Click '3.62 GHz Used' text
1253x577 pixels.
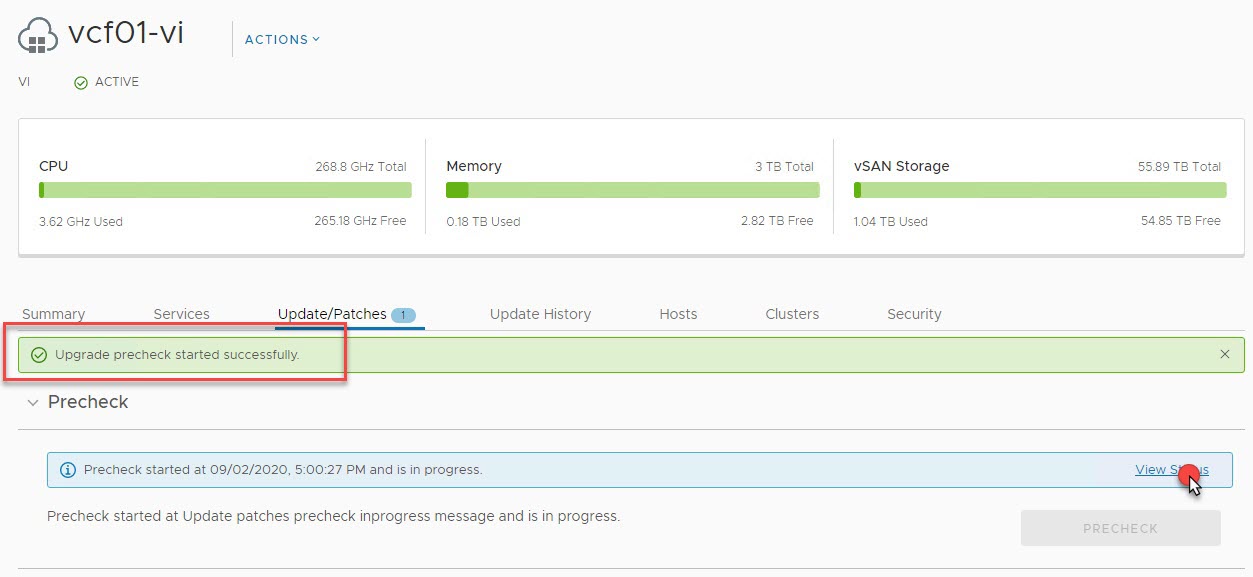(81, 221)
